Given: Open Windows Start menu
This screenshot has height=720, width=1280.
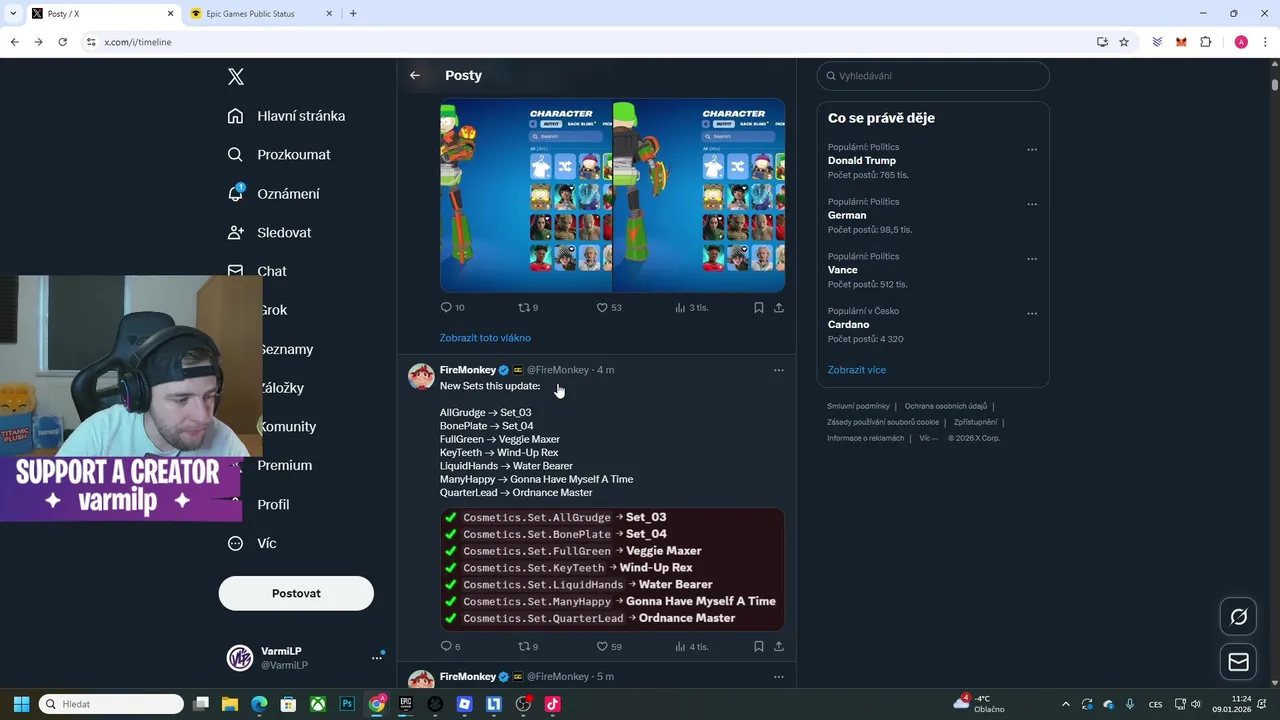Looking at the screenshot, I should 21,704.
